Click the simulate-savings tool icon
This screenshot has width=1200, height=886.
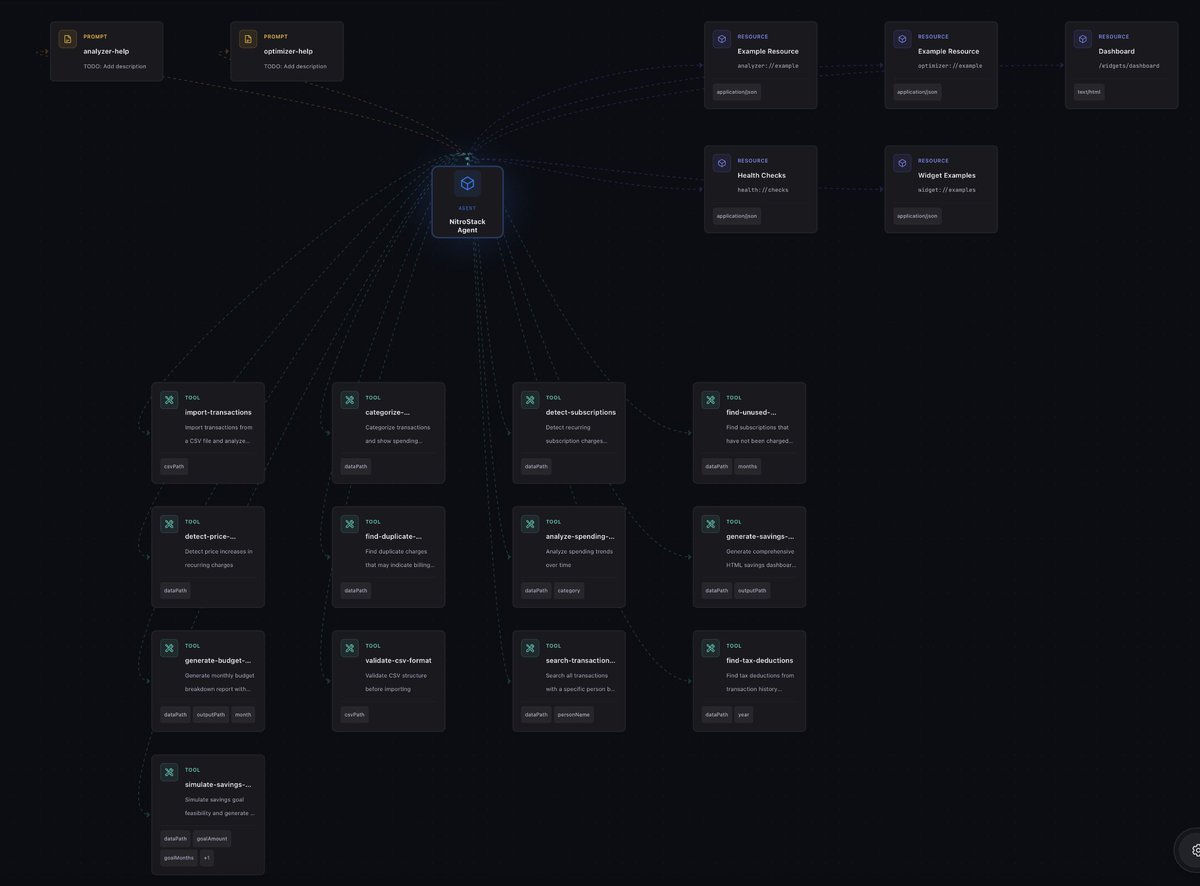click(169, 772)
